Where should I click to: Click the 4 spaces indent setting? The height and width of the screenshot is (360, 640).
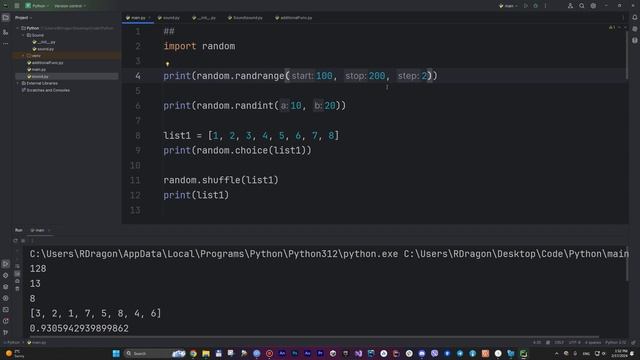tap(593, 342)
